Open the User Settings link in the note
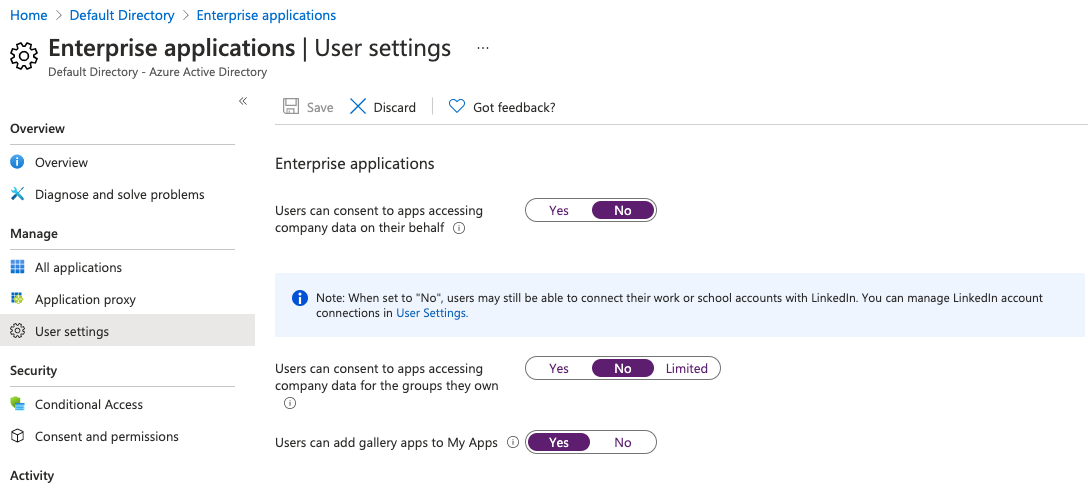This screenshot has width=1088, height=490. (x=432, y=313)
